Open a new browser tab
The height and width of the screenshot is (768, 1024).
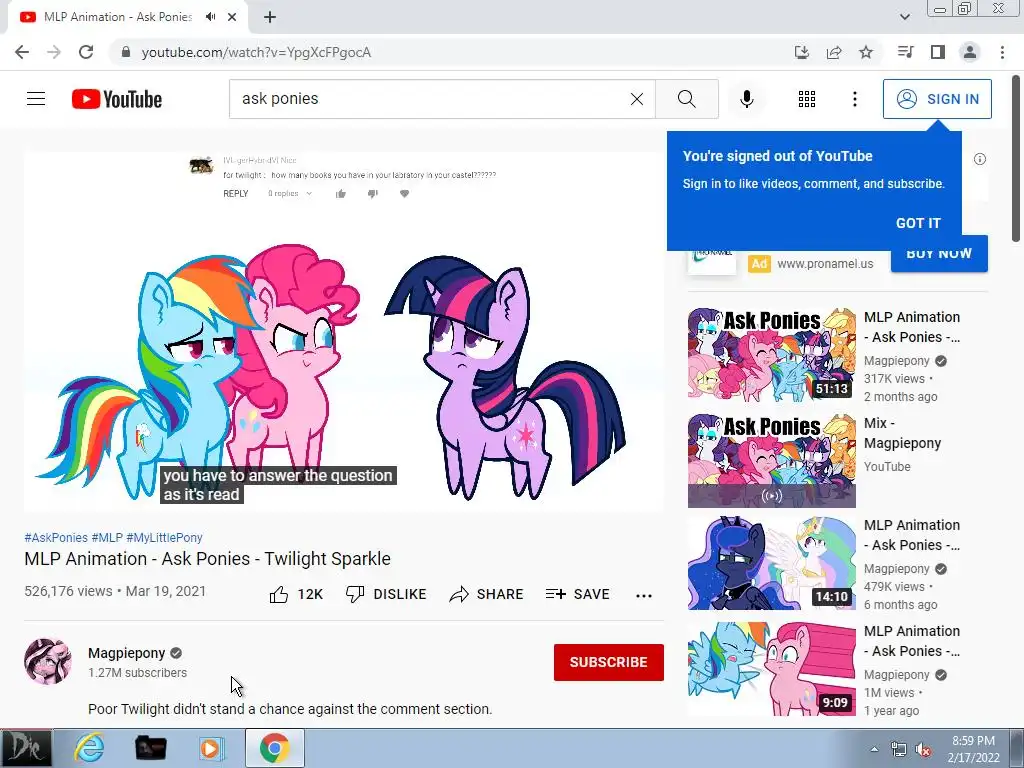[x=270, y=17]
